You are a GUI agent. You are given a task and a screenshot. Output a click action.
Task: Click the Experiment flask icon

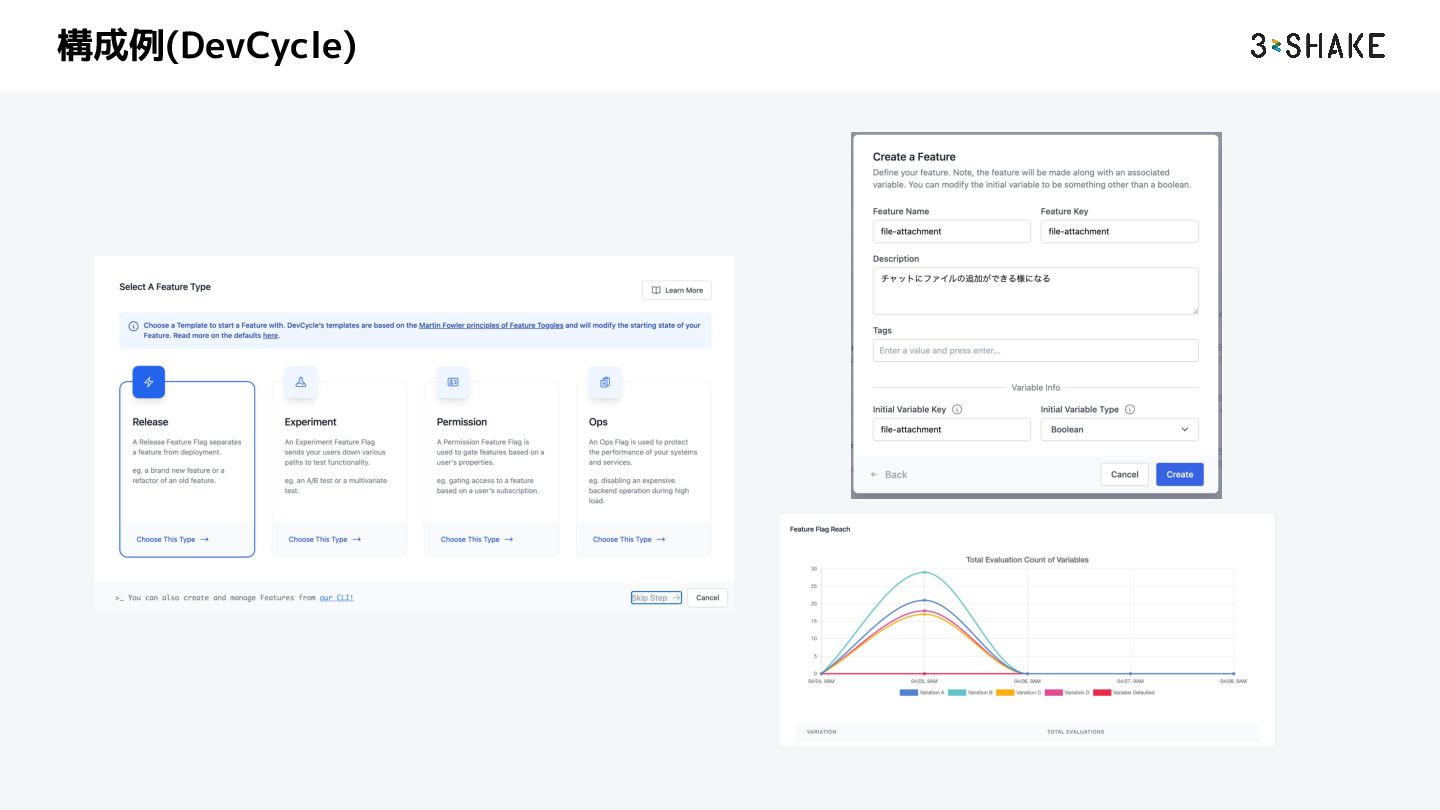pyautogui.click(x=300, y=382)
